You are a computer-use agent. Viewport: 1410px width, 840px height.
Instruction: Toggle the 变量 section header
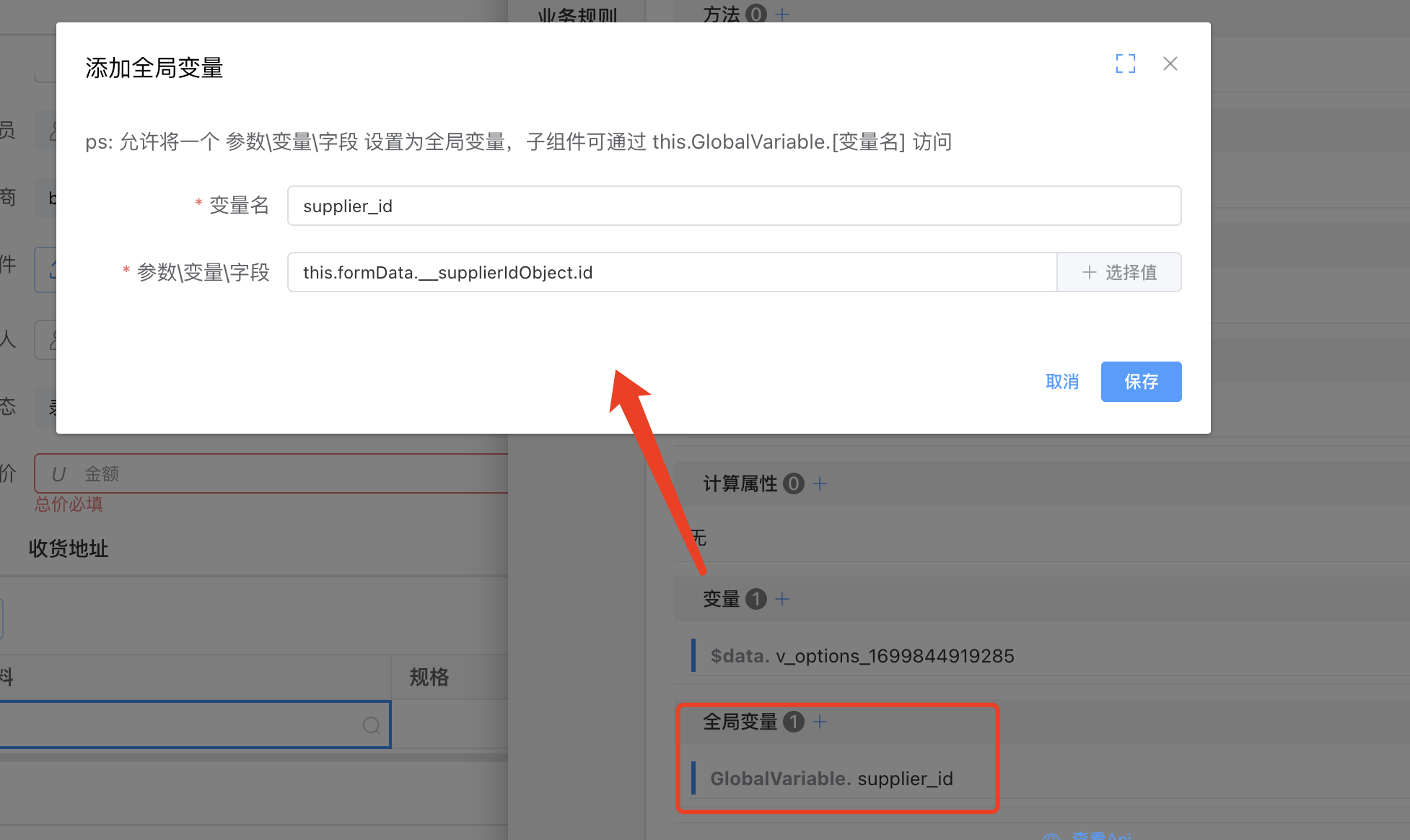tap(721, 599)
